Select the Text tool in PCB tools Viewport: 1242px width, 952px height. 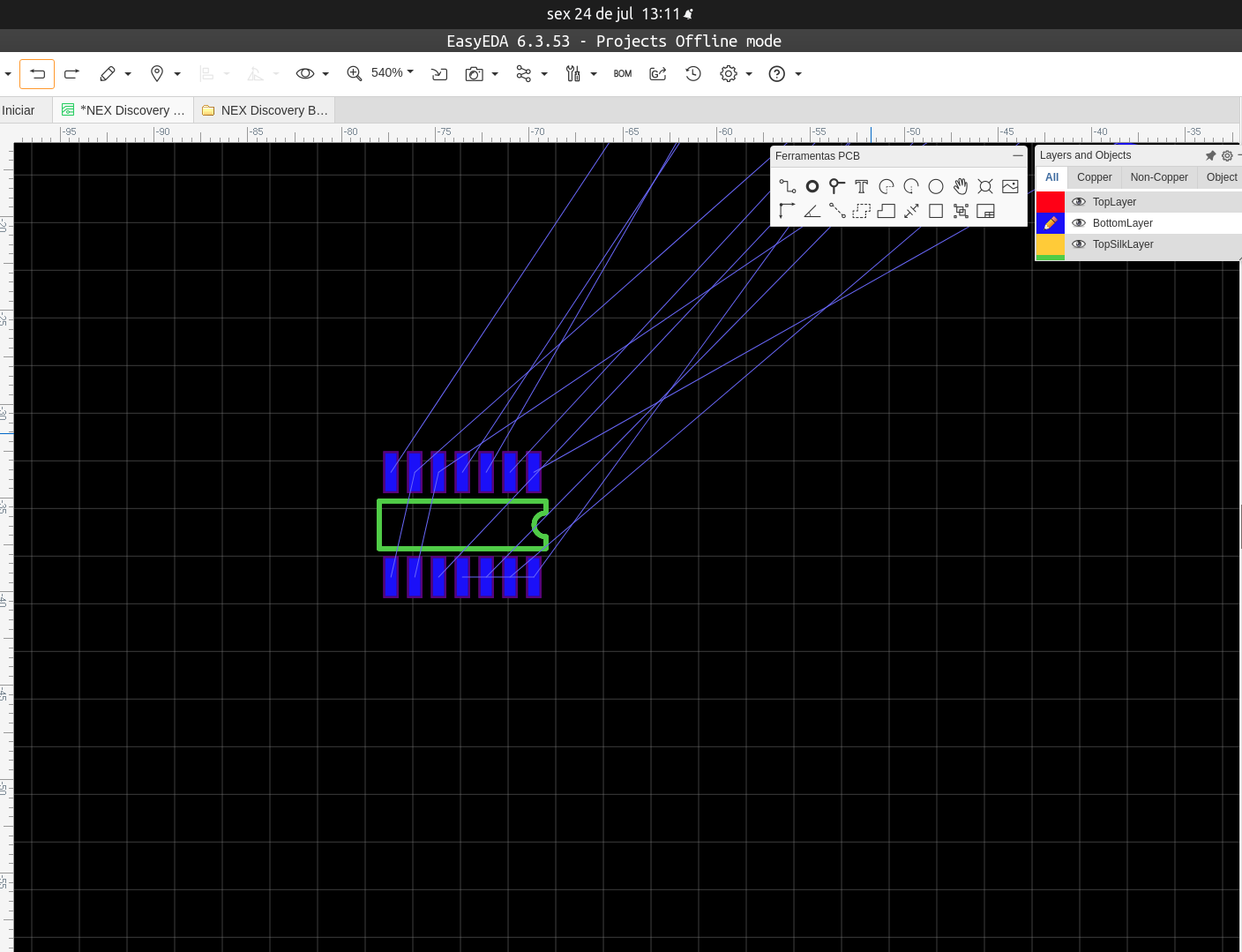(x=862, y=186)
